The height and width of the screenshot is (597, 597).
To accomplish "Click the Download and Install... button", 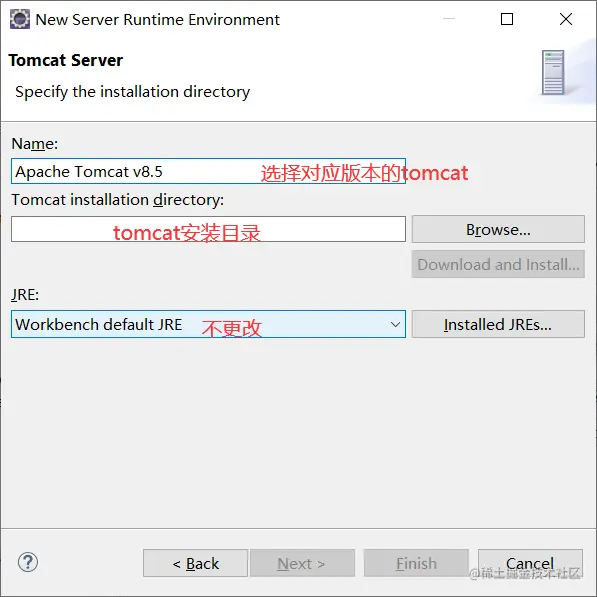I will tap(498, 264).
